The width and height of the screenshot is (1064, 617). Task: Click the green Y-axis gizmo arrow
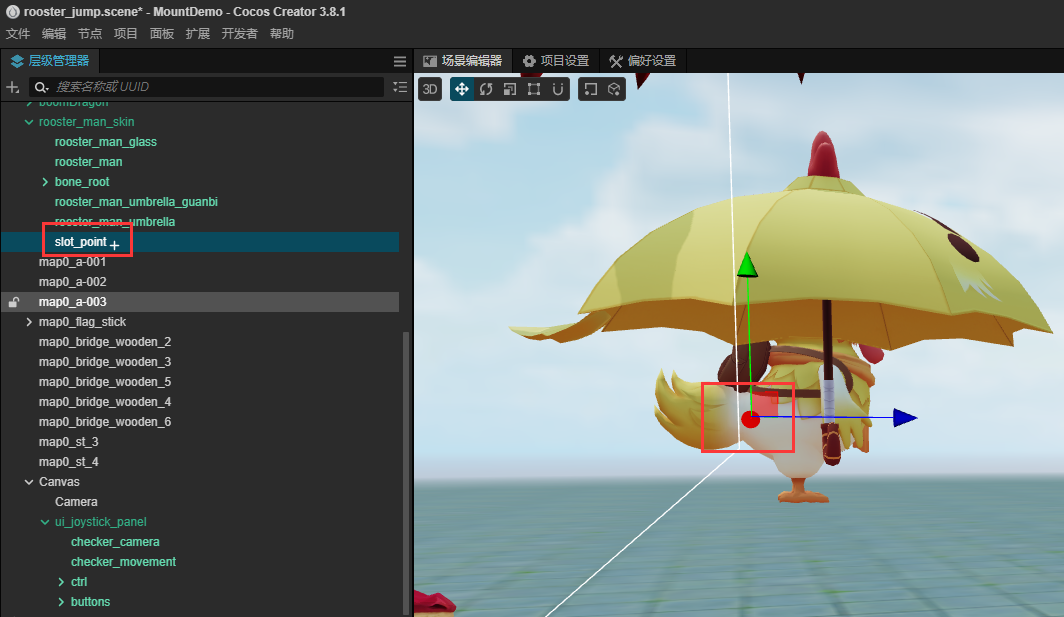pos(747,265)
